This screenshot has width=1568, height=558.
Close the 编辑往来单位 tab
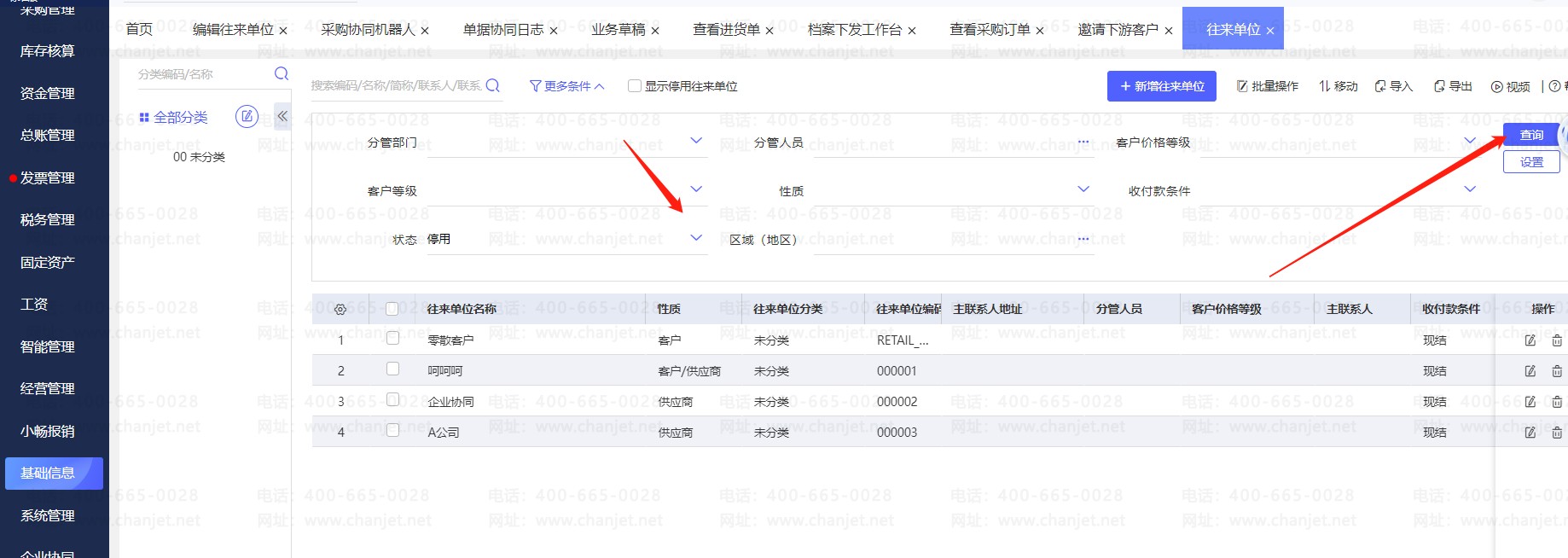[x=283, y=31]
